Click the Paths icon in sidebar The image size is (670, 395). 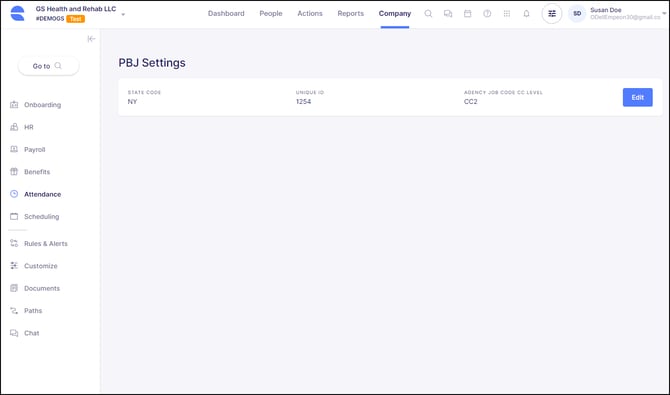pos(14,311)
